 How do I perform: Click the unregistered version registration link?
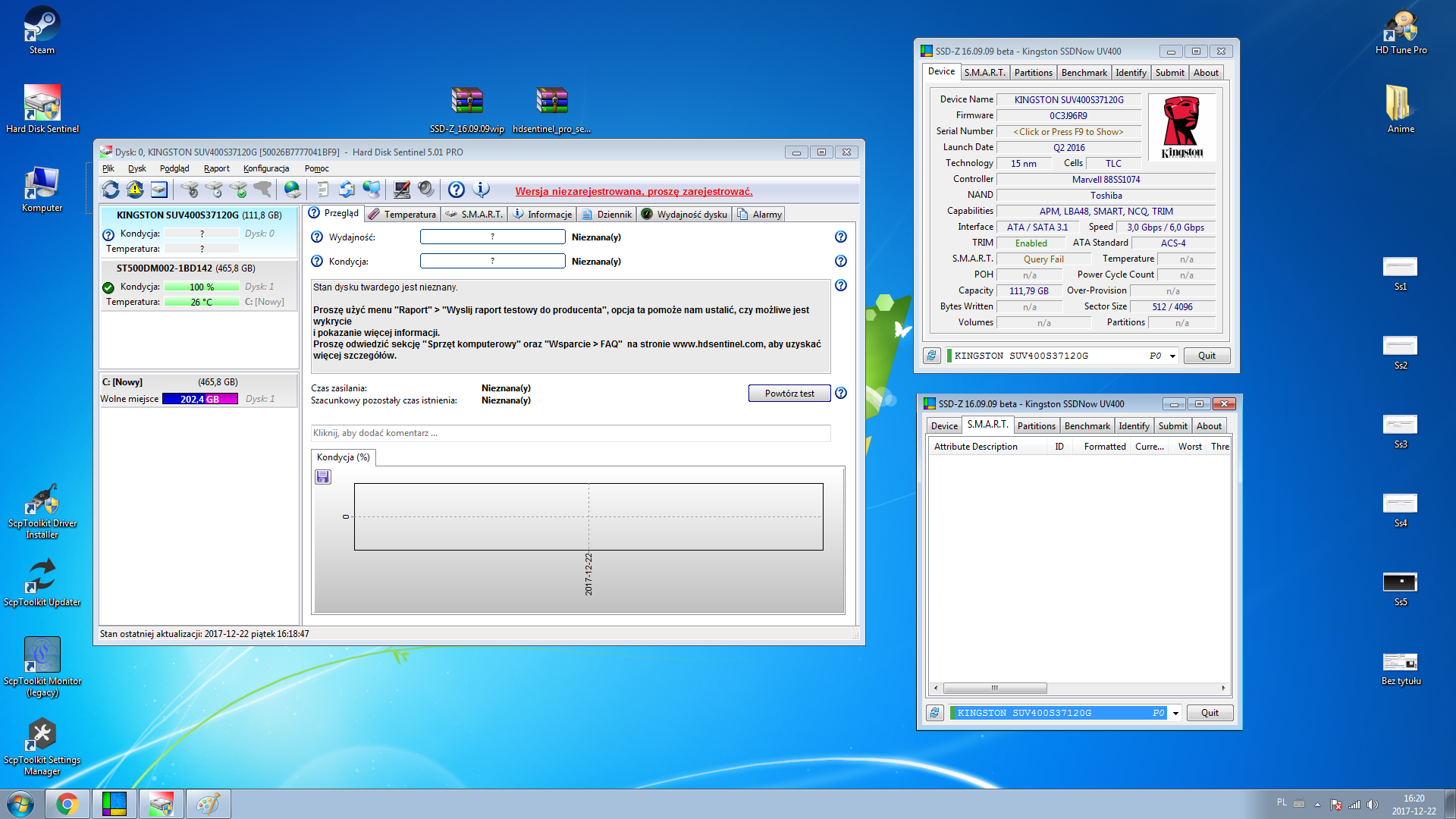(634, 192)
